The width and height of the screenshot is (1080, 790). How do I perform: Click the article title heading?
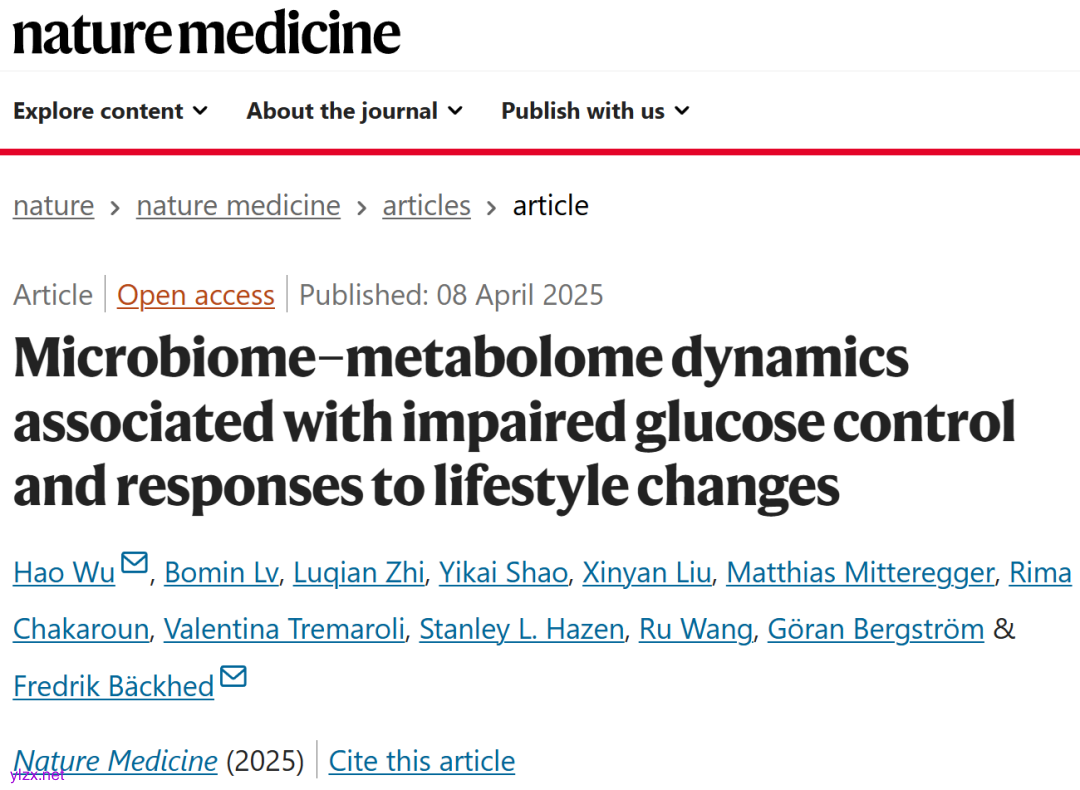[514, 422]
